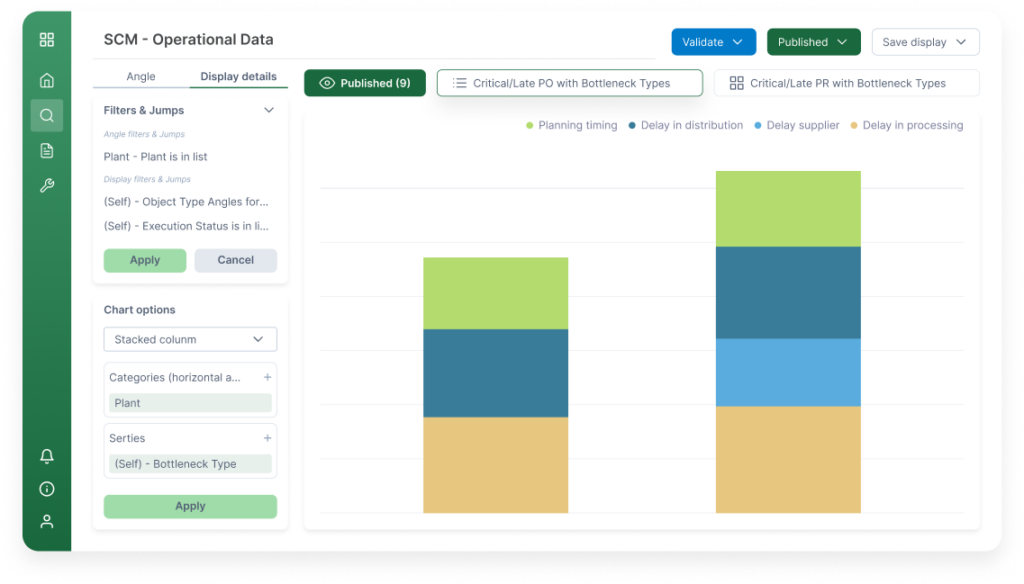
Task: Apply the Filters & Jumps changes
Action: click(x=144, y=260)
